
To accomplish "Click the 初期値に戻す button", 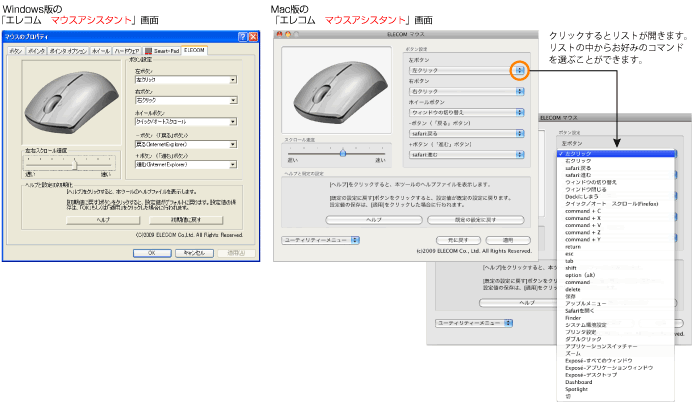I will click(186, 220).
